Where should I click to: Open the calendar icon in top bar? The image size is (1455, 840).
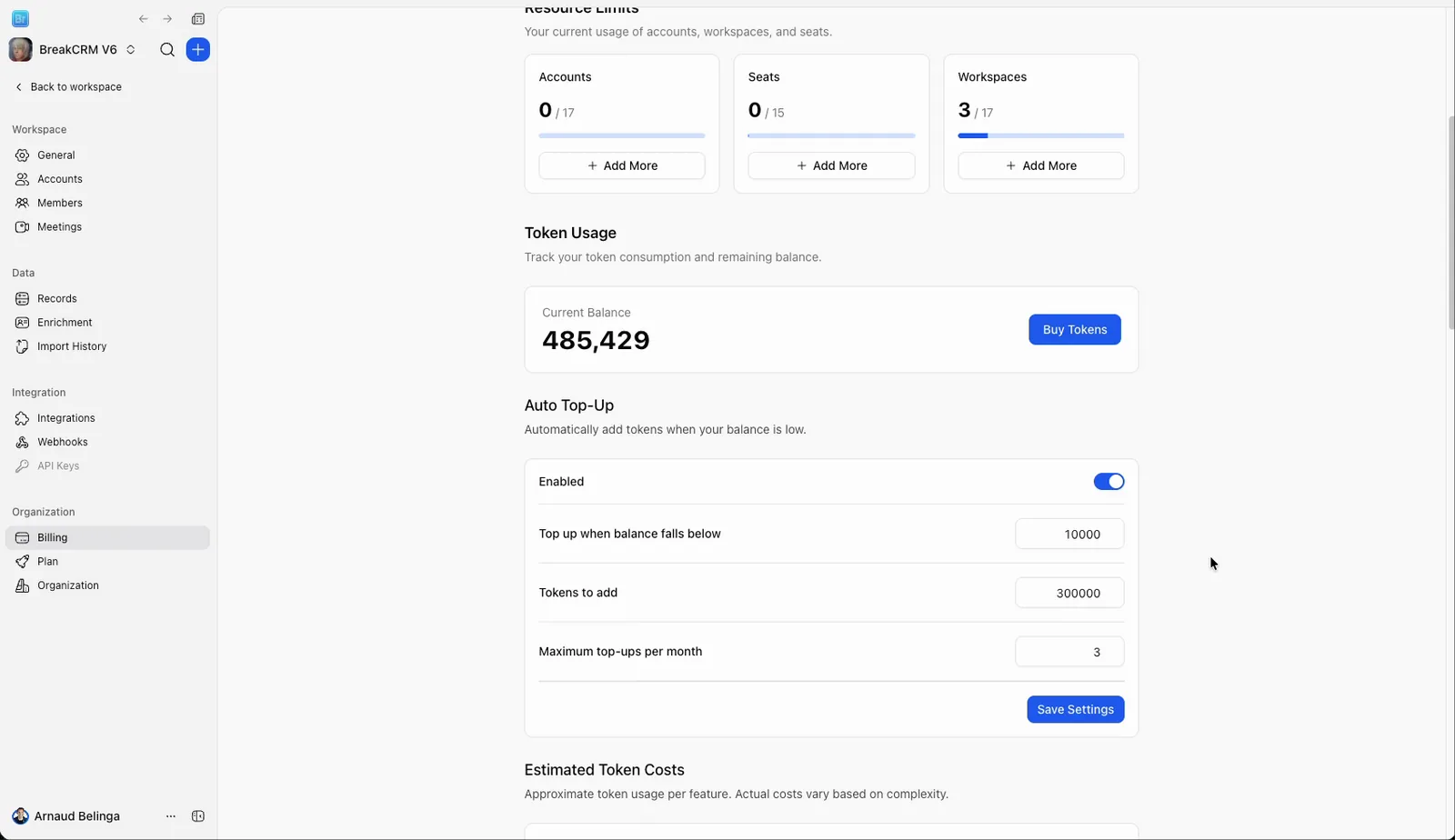pyautogui.click(x=198, y=19)
